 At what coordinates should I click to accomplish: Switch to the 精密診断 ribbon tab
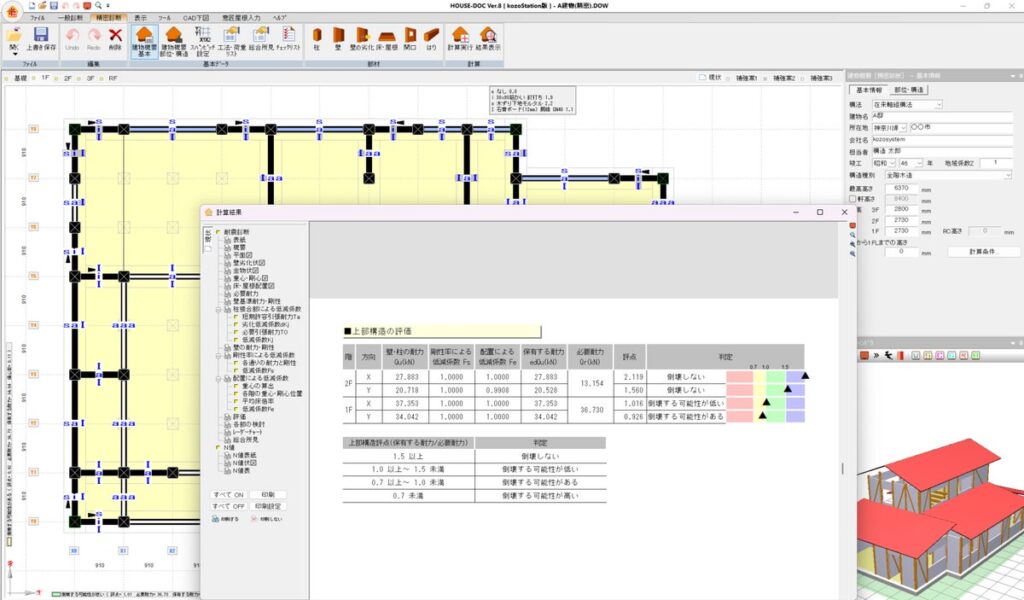107,18
